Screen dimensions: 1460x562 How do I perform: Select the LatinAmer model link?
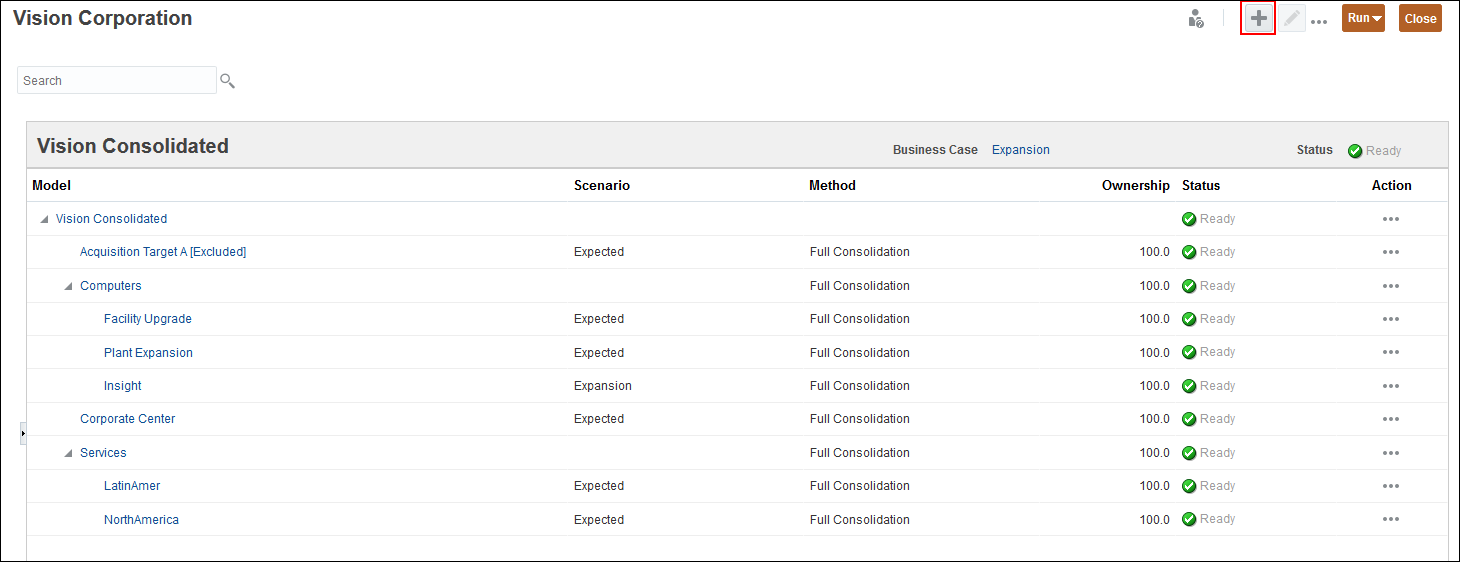(132, 486)
